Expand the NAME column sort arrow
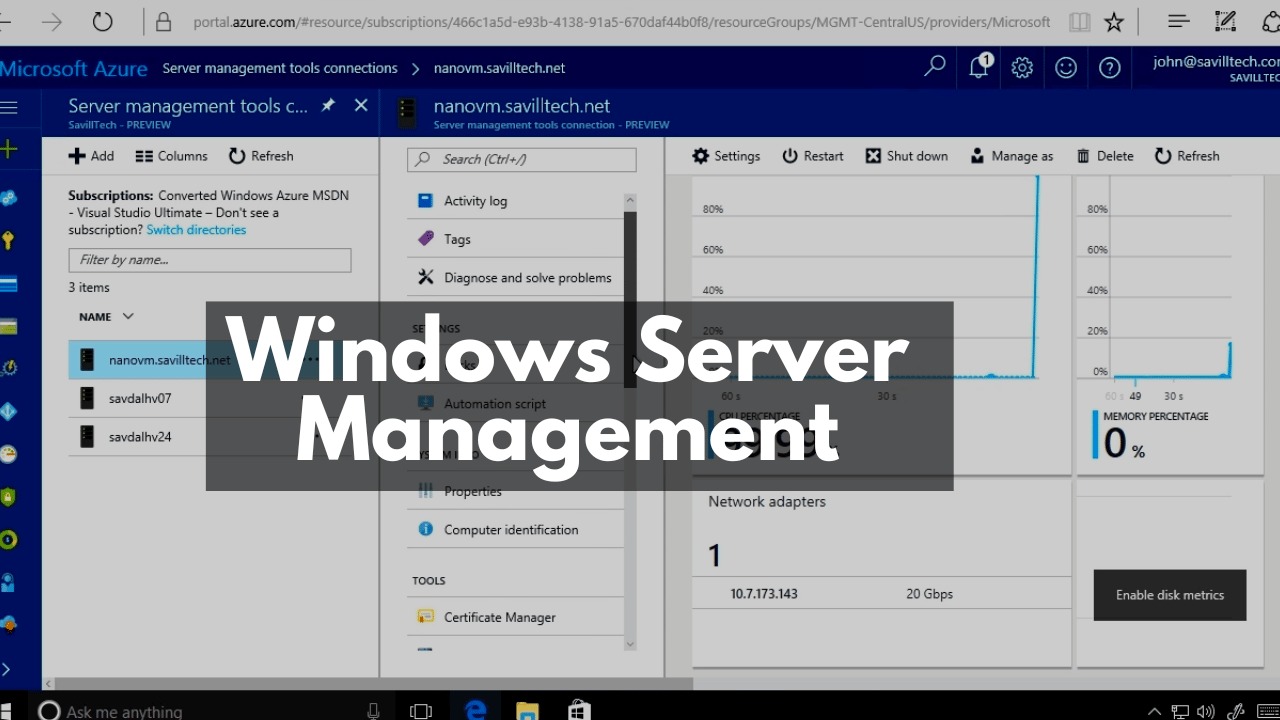Image resolution: width=1280 pixels, height=720 pixels. click(129, 316)
